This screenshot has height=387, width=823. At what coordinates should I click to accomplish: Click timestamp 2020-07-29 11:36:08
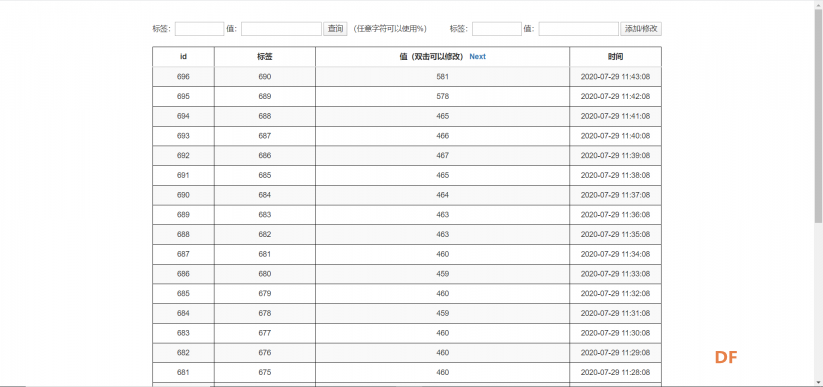pyautogui.click(x=615, y=215)
